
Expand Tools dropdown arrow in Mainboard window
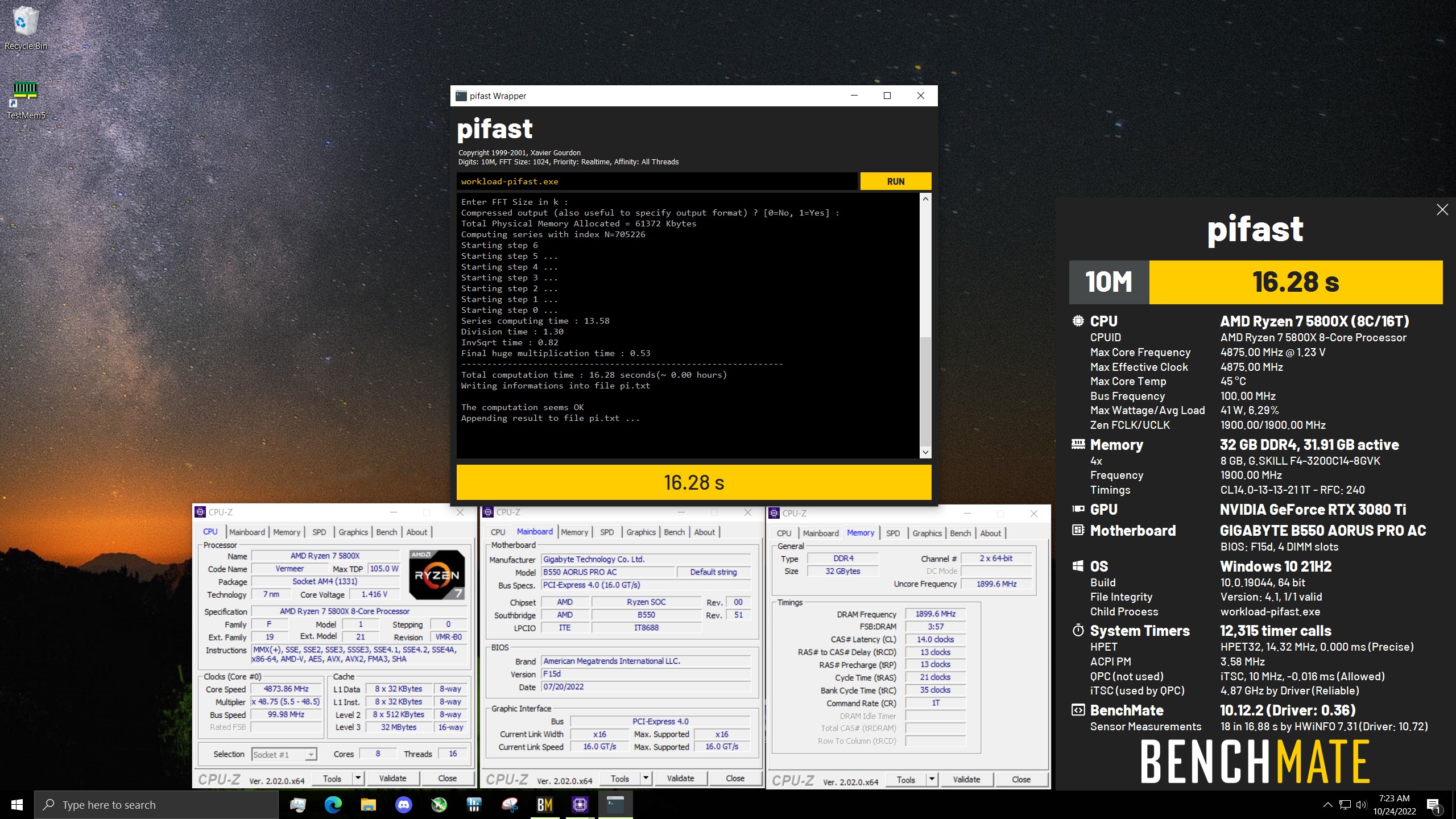click(x=646, y=778)
